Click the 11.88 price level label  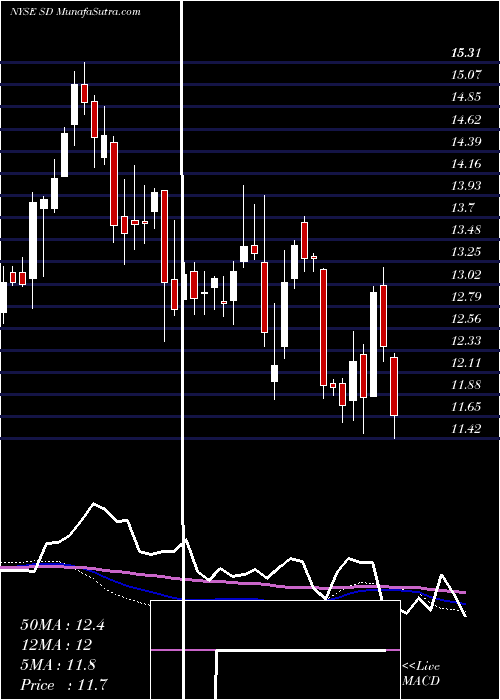(x=466, y=385)
